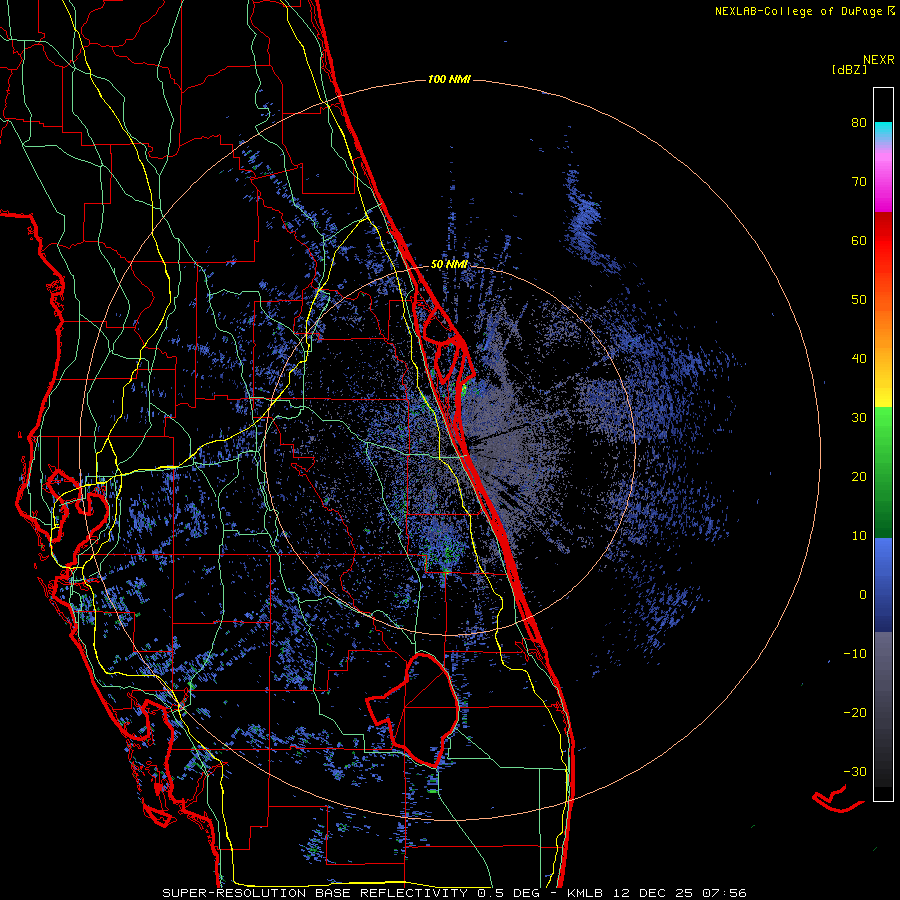Image resolution: width=900 pixels, height=900 pixels.
Task: Click the 80 value on the dBZ scale
Action: 859,123
